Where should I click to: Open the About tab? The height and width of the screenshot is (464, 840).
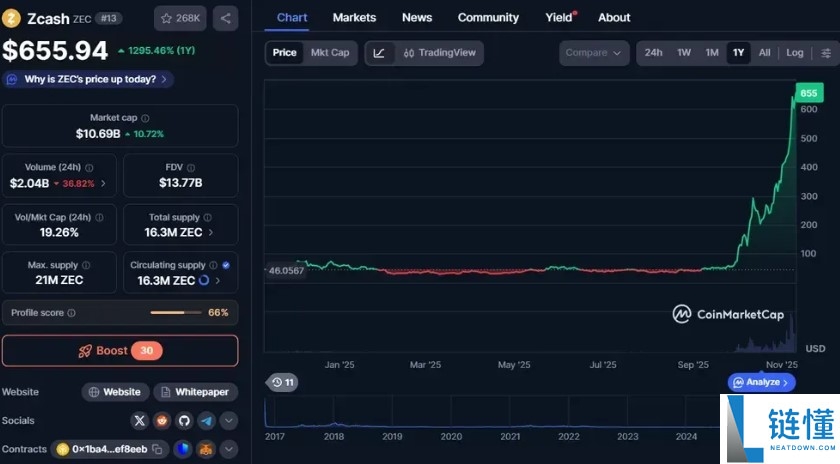614,18
